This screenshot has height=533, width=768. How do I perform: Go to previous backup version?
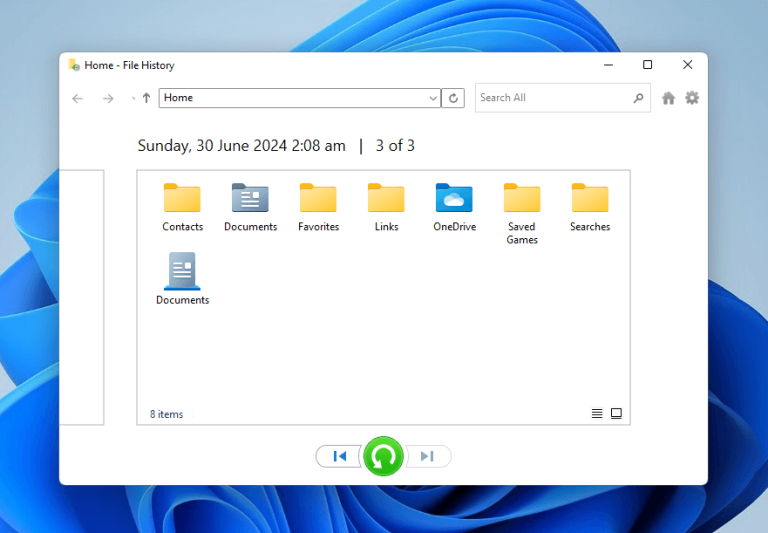[x=339, y=456]
